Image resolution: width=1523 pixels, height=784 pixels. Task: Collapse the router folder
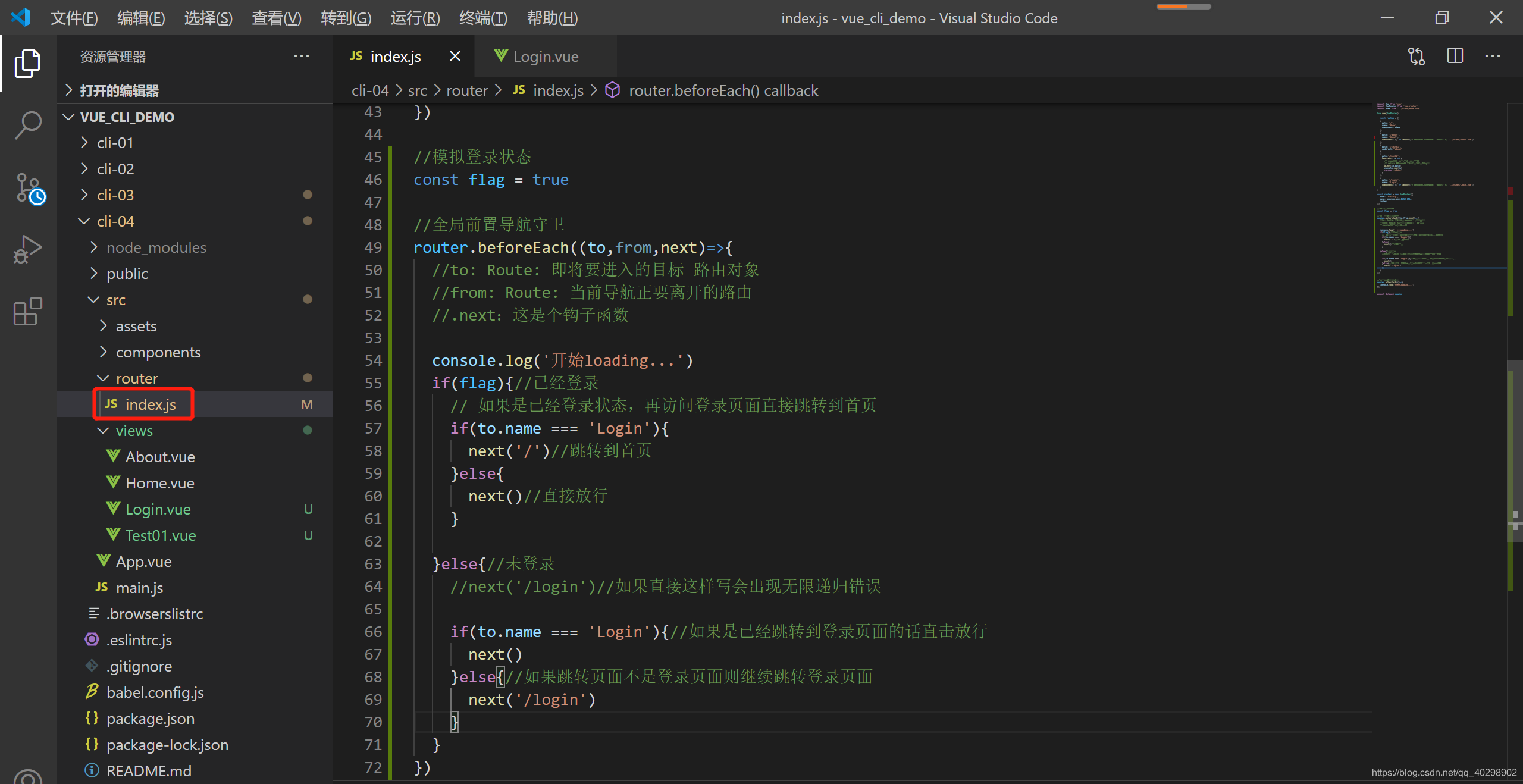pos(103,378)
